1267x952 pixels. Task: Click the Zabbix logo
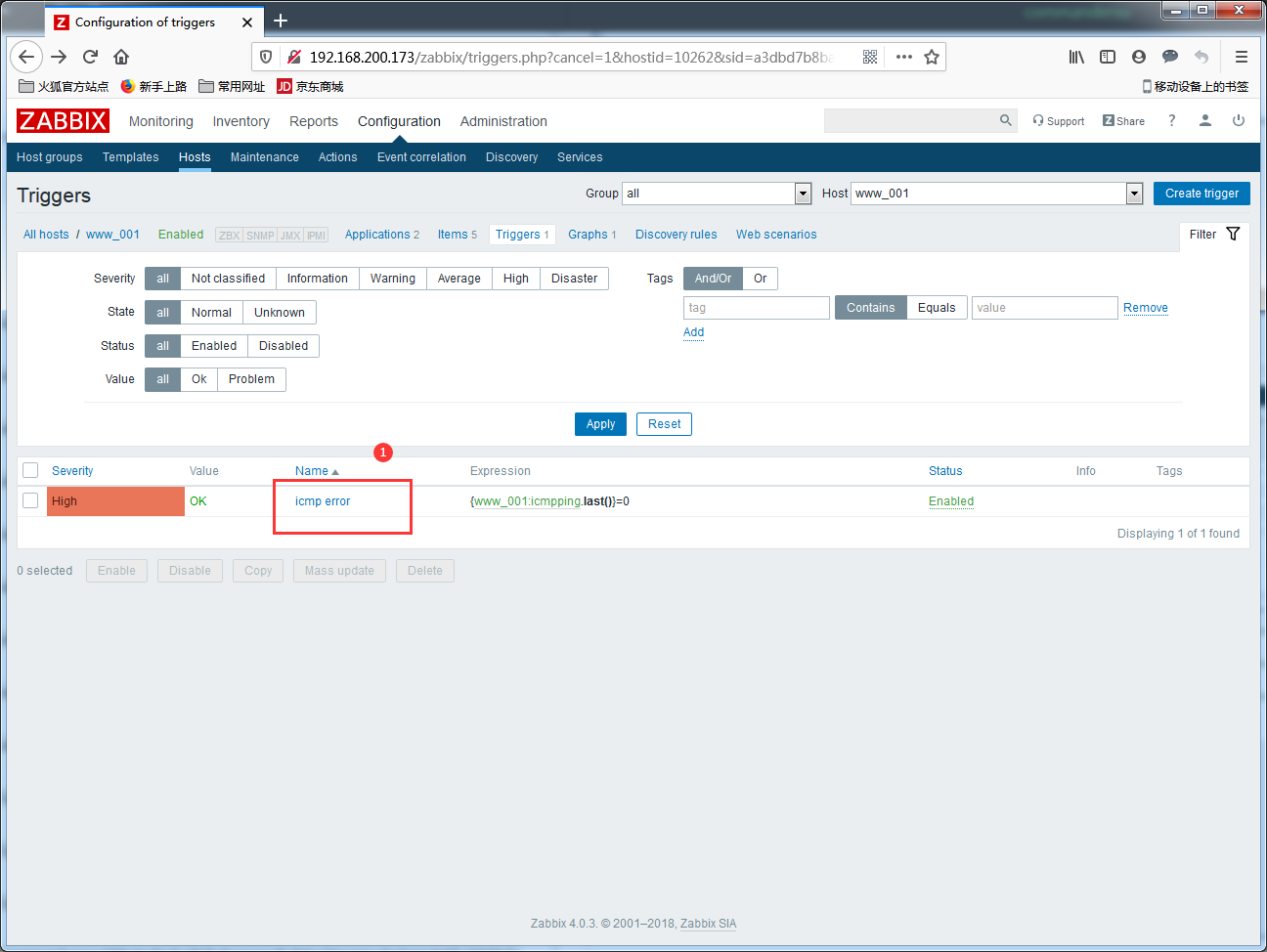coord(63,120)
